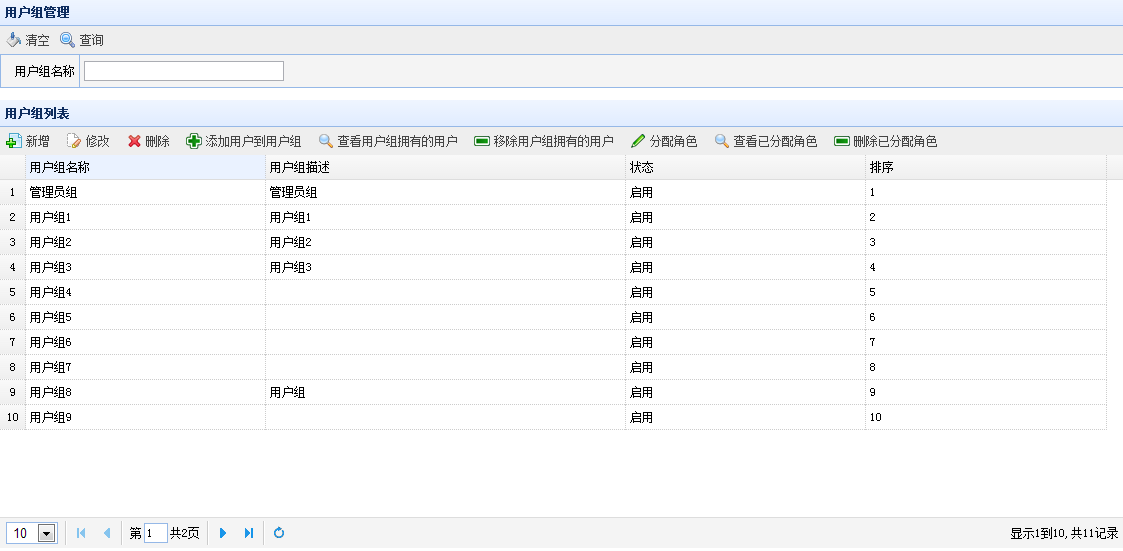Click 显示1到10,共11记录 status text
The width and height of the screenshot is (1123, 551).
coord(1064,533)
